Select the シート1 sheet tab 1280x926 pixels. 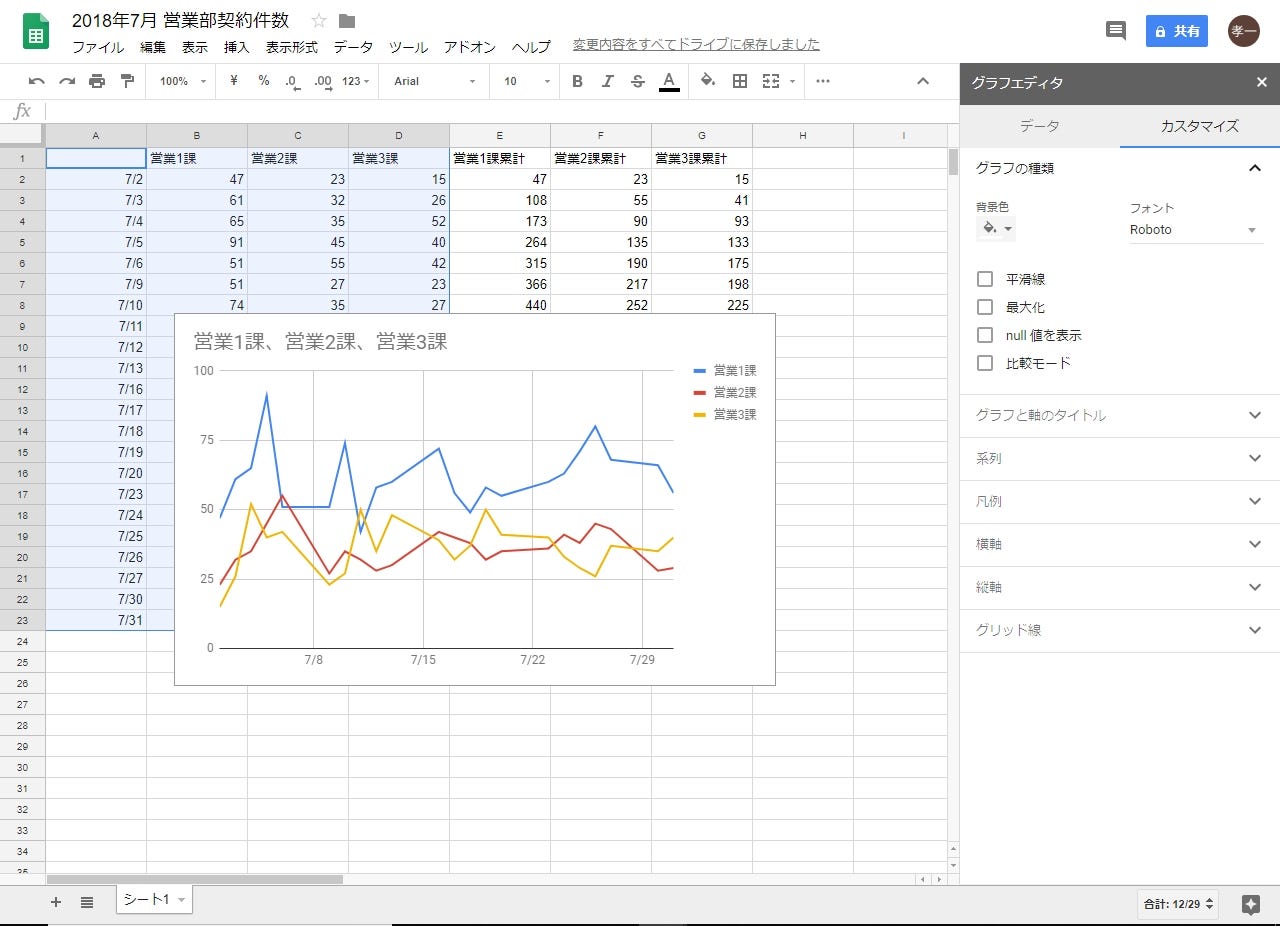tap(154, 900)
